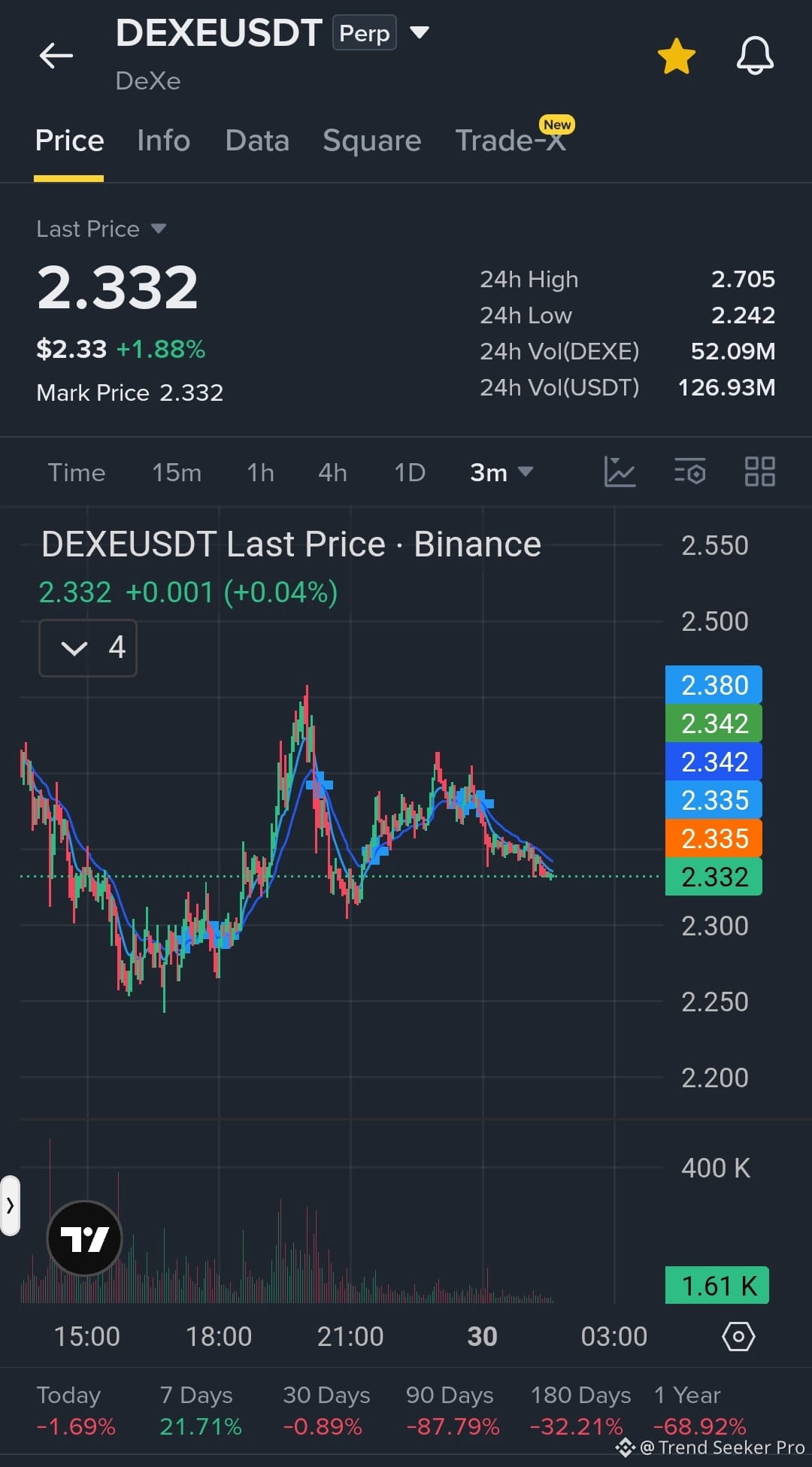Image resolution: width=812 pixels, height=1467 pixels.
Task: Click the DEXEUSDT Last Price Binance chart title
Action: [x=291, y=544]
